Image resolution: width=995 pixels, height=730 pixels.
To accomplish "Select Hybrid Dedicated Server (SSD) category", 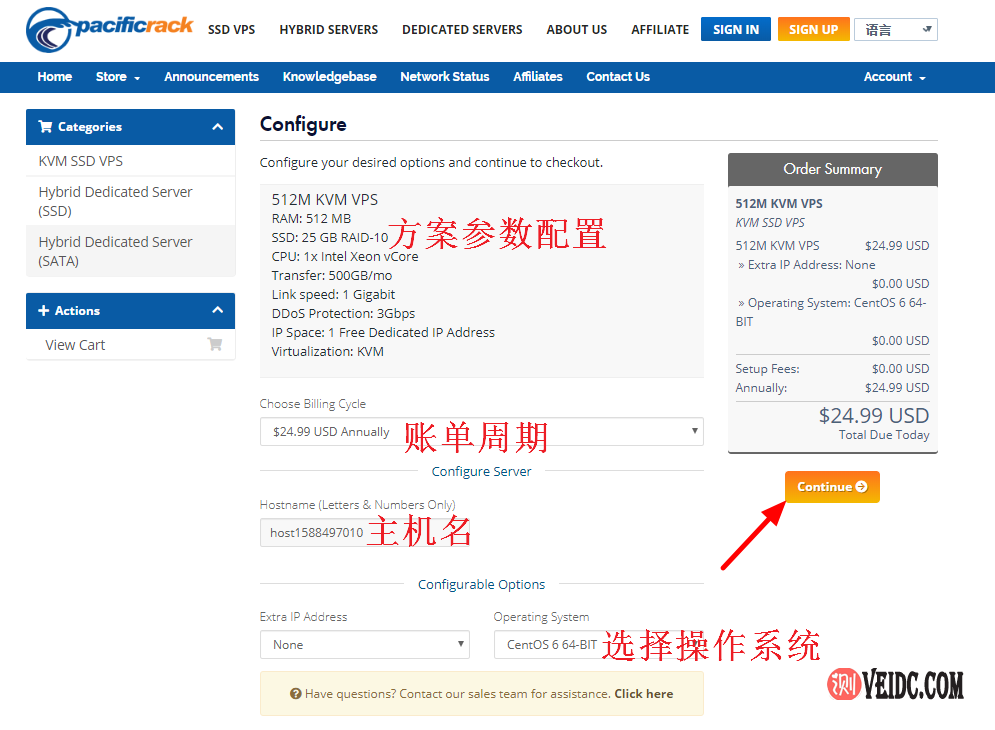I will [x=130, y=201].
